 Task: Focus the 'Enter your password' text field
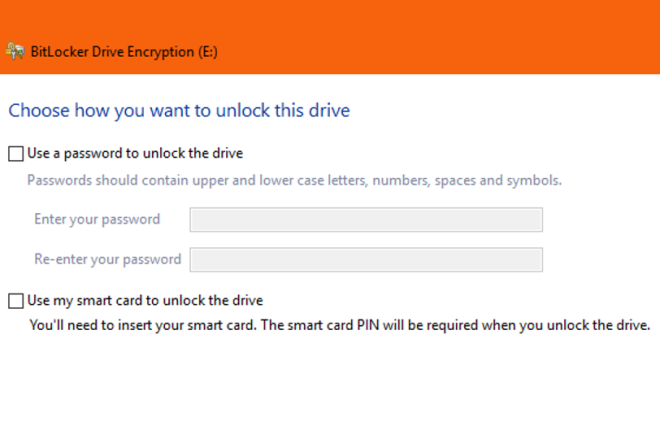(x=366, y=220)
